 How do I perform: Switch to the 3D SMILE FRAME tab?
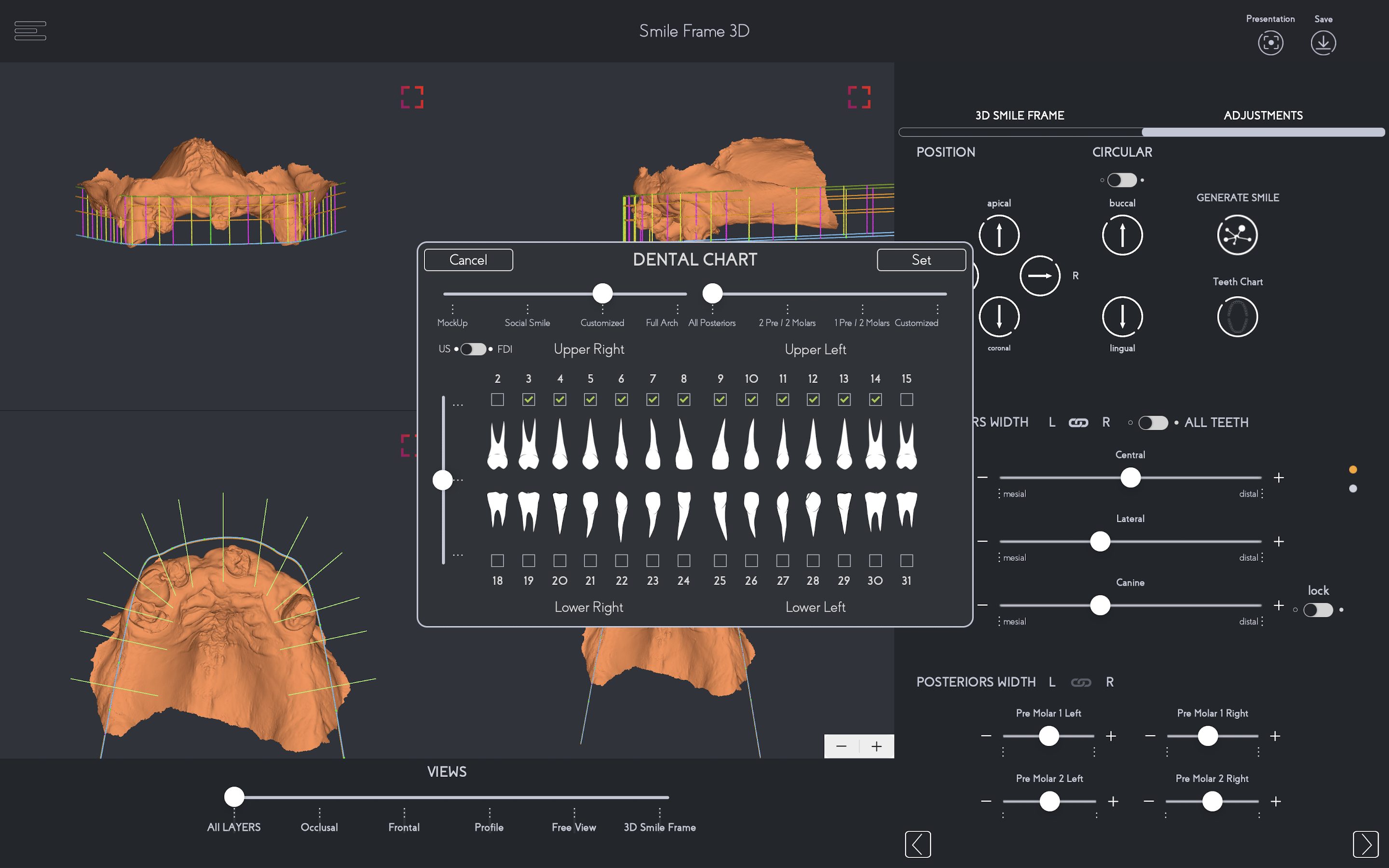click(x=1020, y=115)
